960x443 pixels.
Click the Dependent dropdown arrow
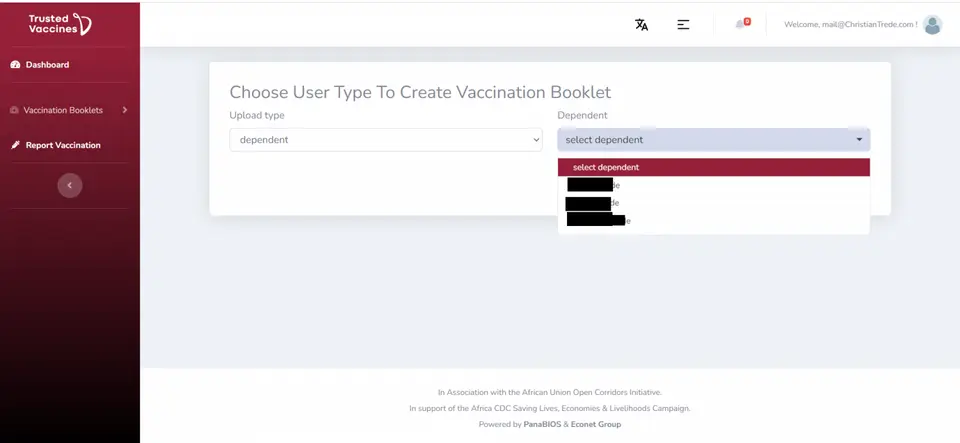pyautogui.click(x=859, y=140)
